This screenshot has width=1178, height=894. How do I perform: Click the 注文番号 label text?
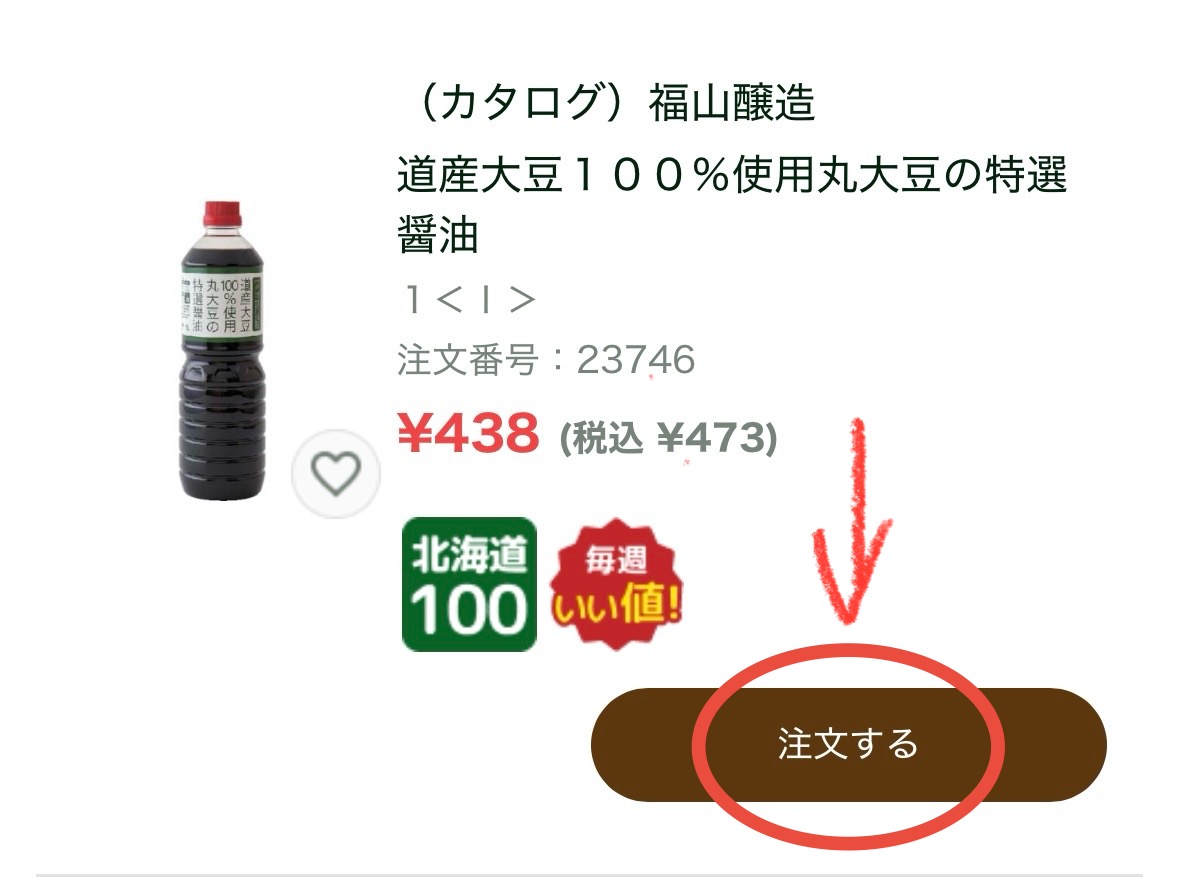click(x=467, y=360)
